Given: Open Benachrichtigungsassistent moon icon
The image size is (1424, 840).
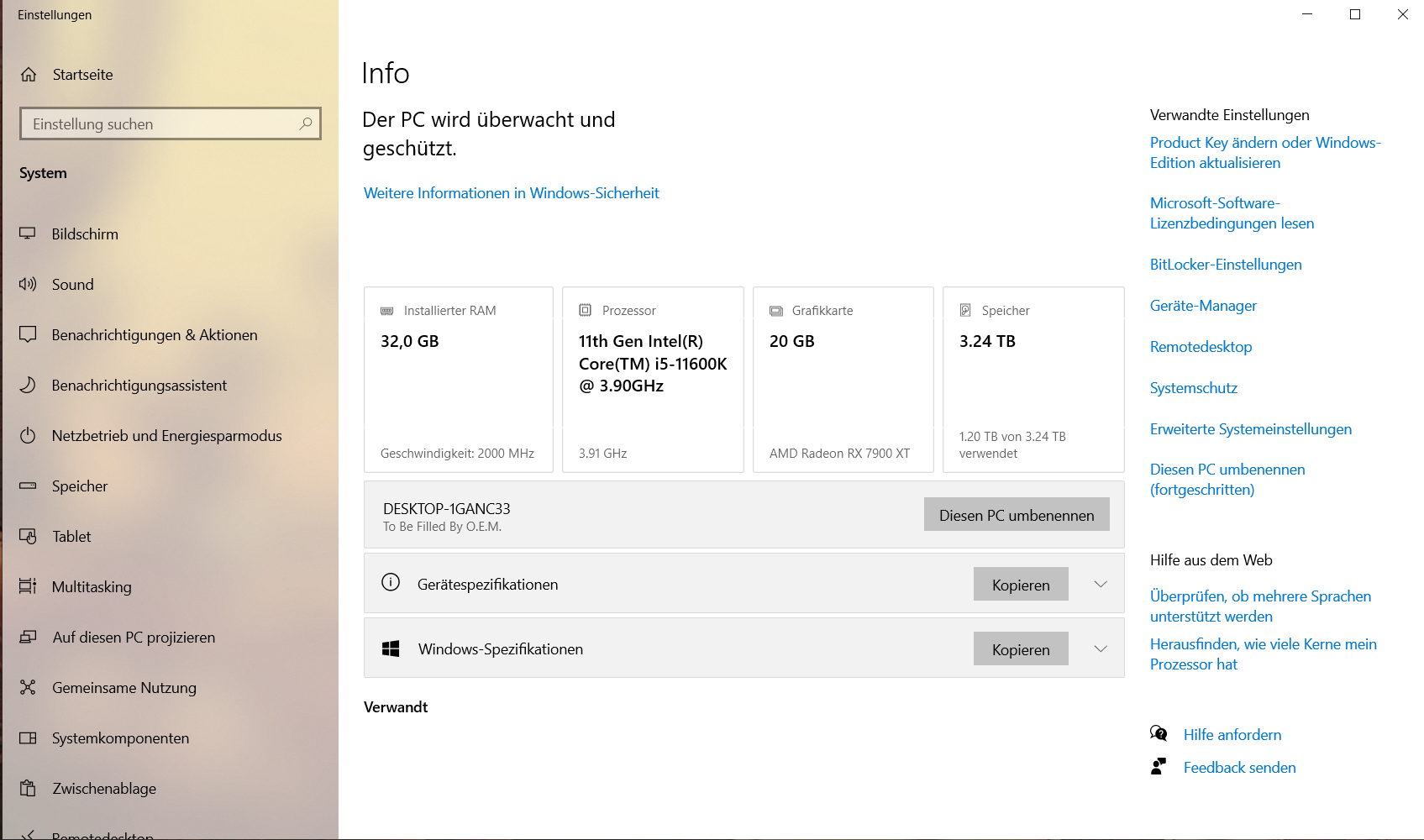Looking at the screenshot, I should 28,385.
